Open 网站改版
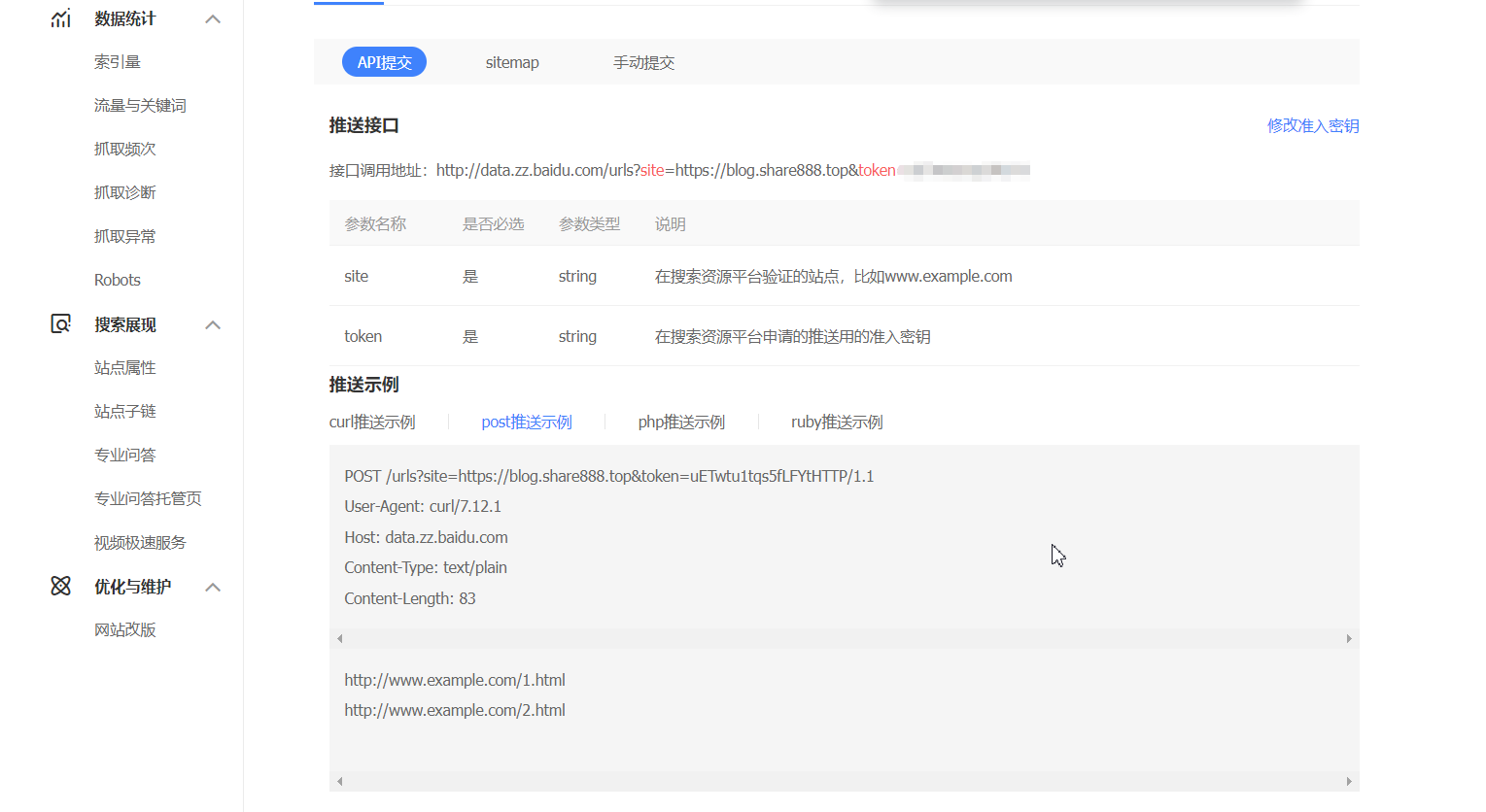1486x812 pixels. point(124,629)
